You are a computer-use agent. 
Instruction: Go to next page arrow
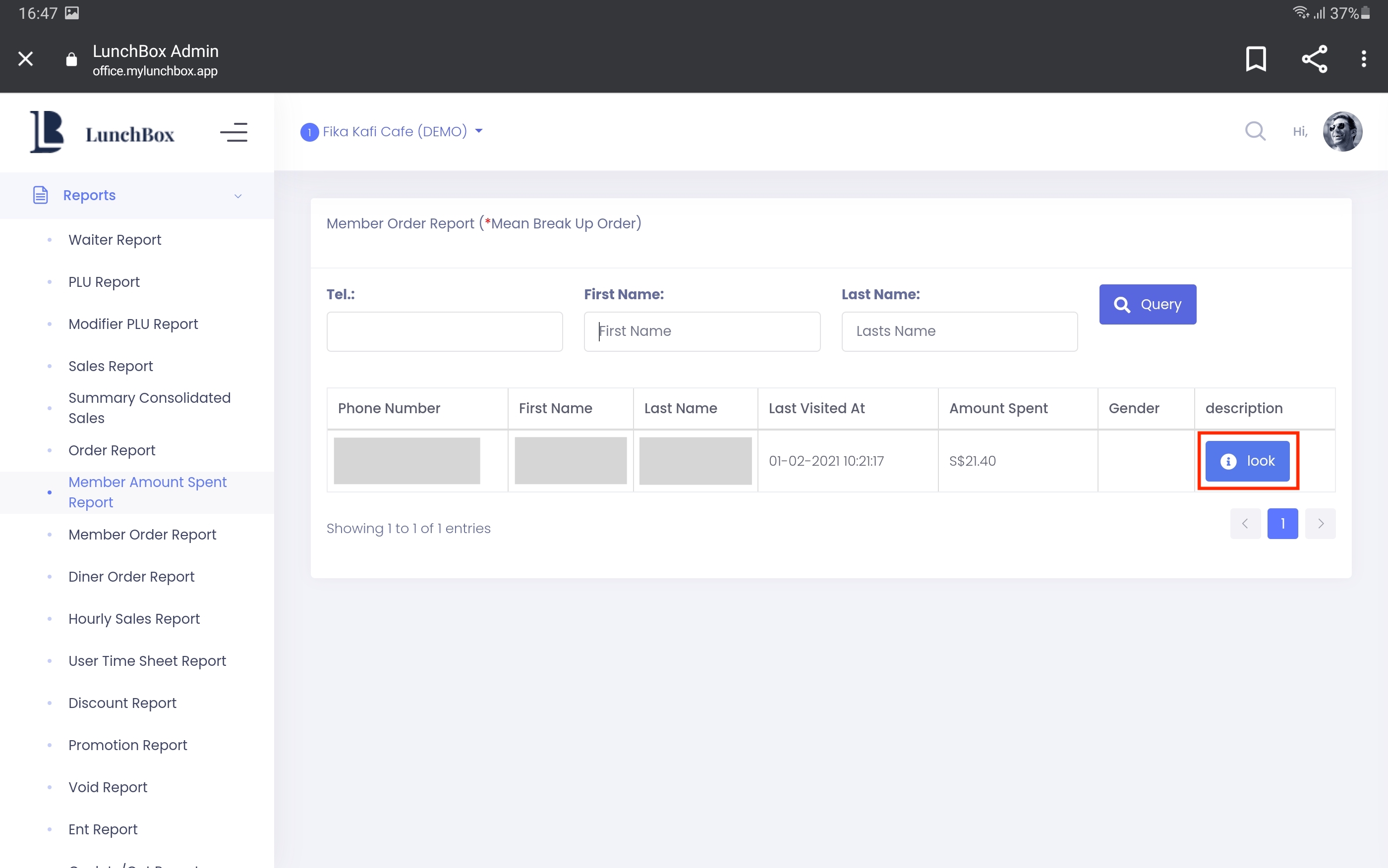click(x=1320, y=524)
